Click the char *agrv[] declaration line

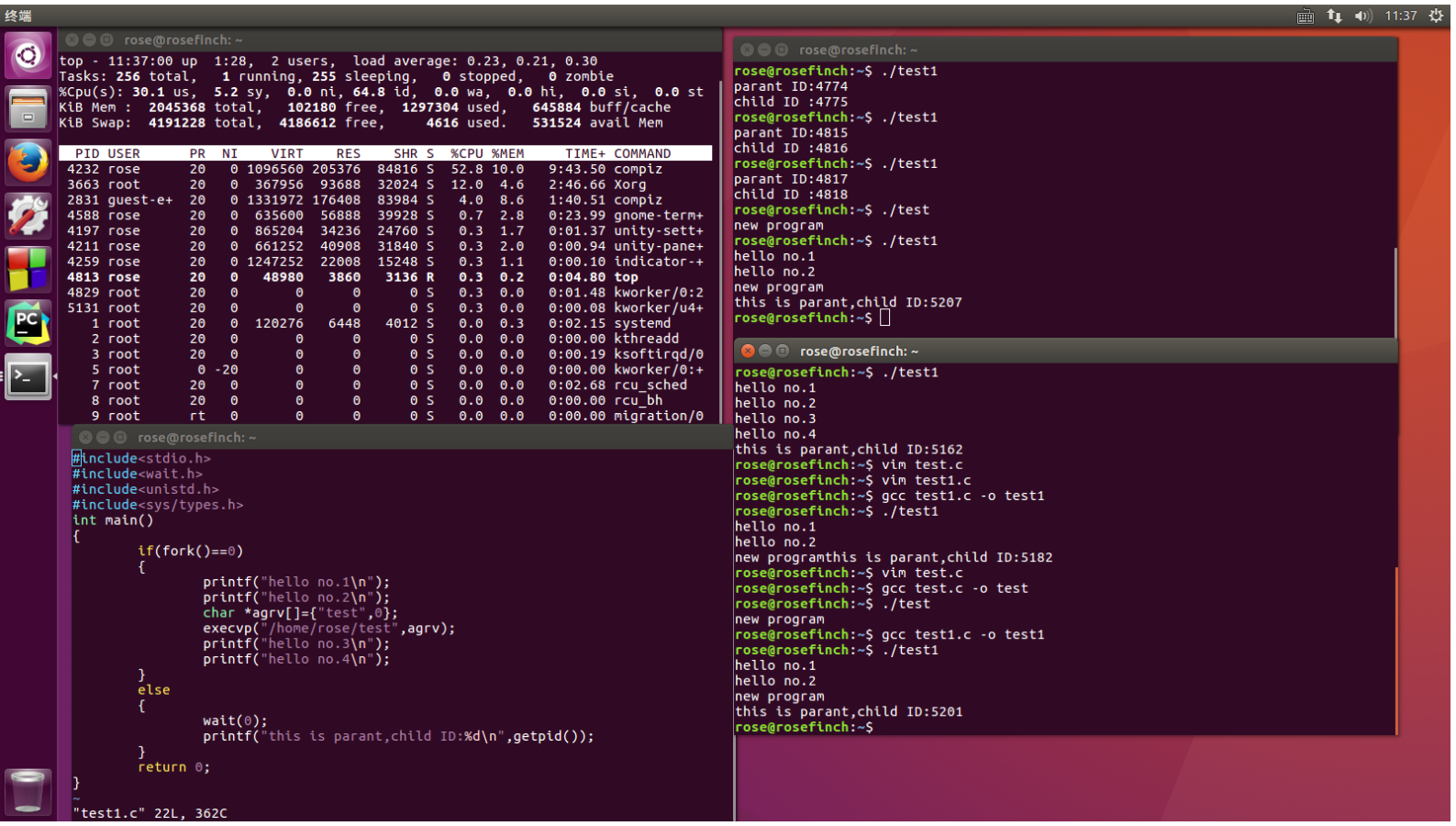click(301, 613)
